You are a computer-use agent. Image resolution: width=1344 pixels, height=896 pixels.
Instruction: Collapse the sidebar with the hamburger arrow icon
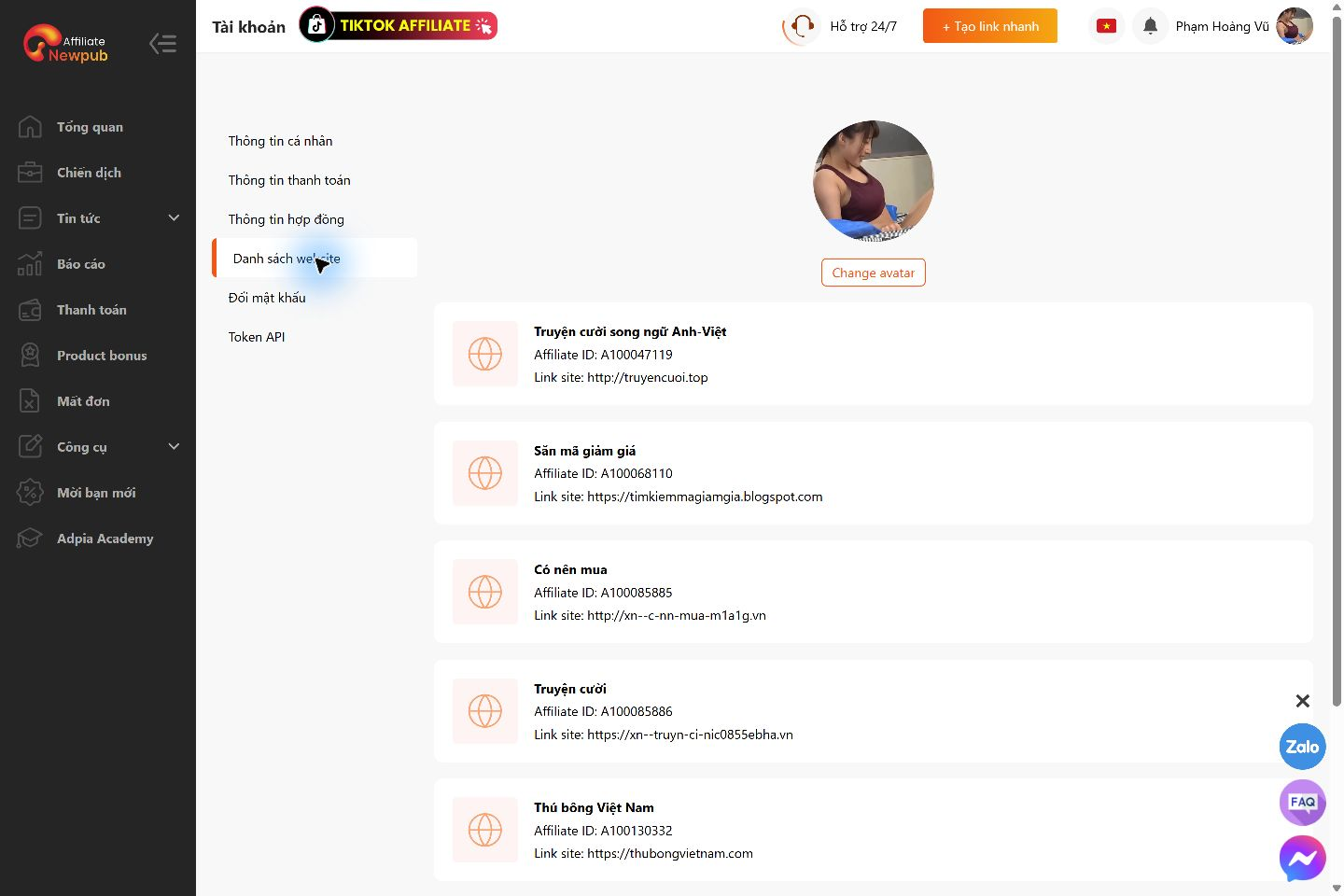[x=163, y=43]
